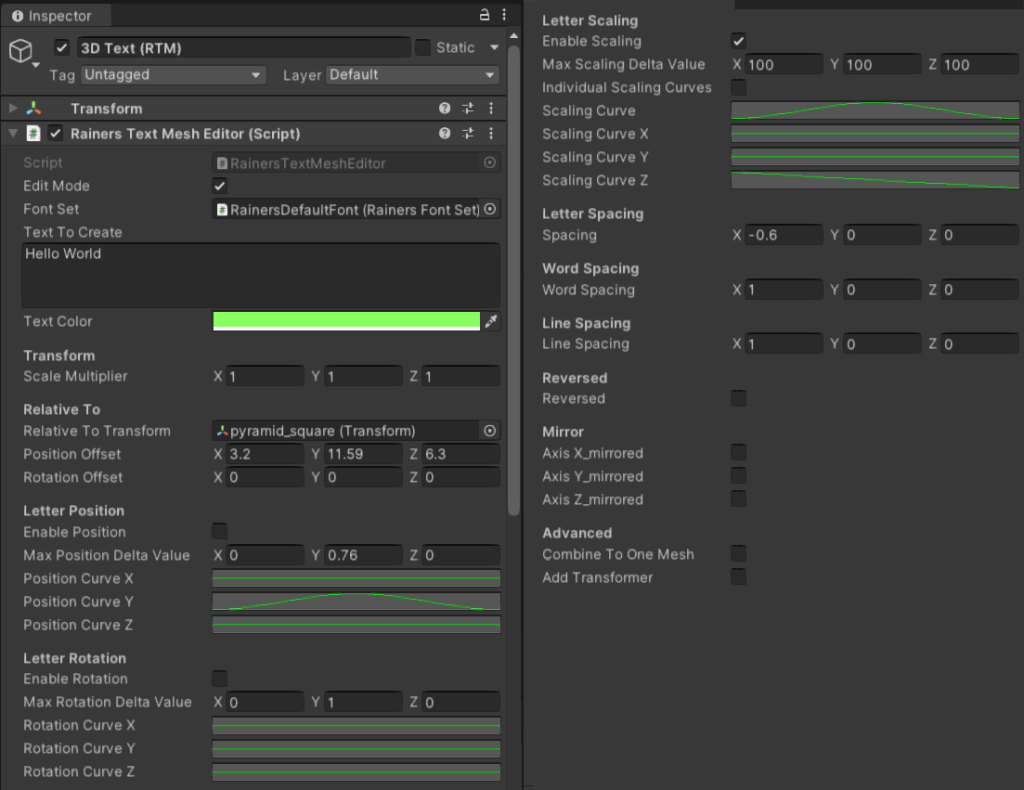The width and height of the screenshot is (1024, 790).
Task: Open the GameObject icon dropdown arrow
Action: click(35, 65)
